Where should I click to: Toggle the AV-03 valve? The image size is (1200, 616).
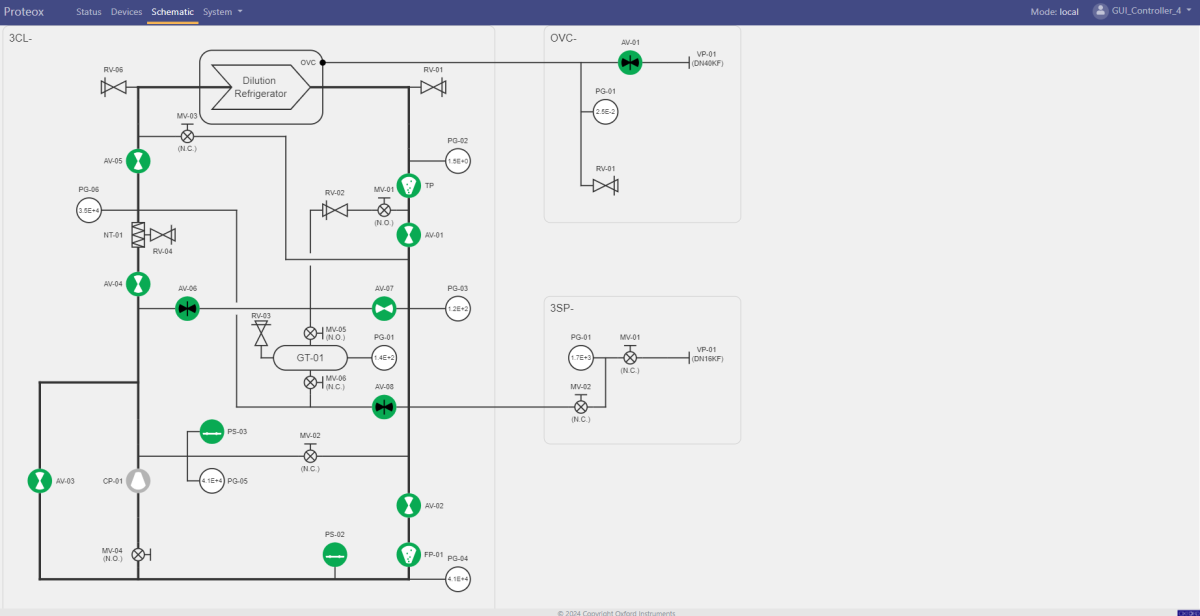pyautogui.click(x=39, y=481)
